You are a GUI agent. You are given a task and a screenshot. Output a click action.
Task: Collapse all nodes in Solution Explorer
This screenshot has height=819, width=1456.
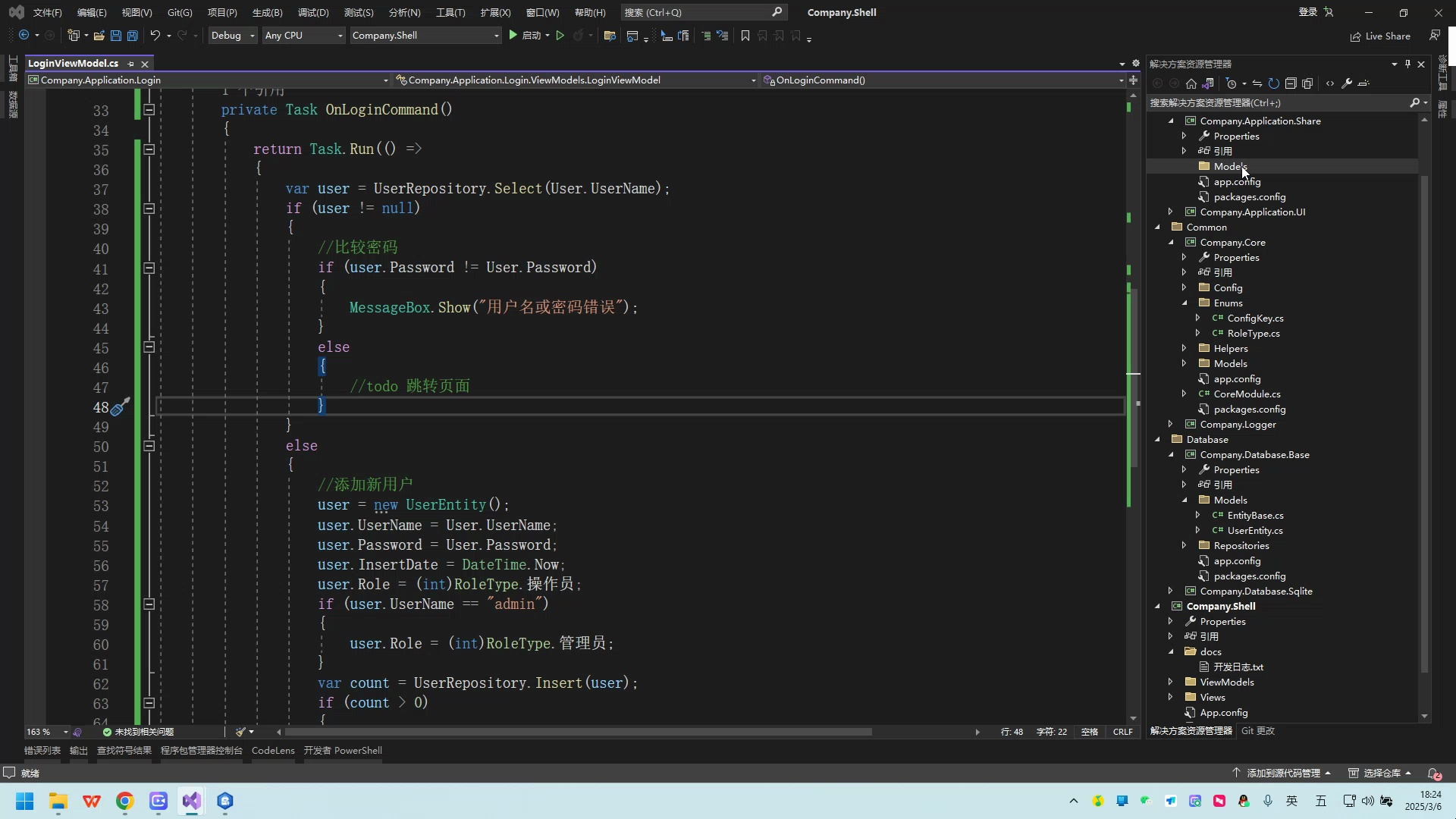coord(1291,83)
